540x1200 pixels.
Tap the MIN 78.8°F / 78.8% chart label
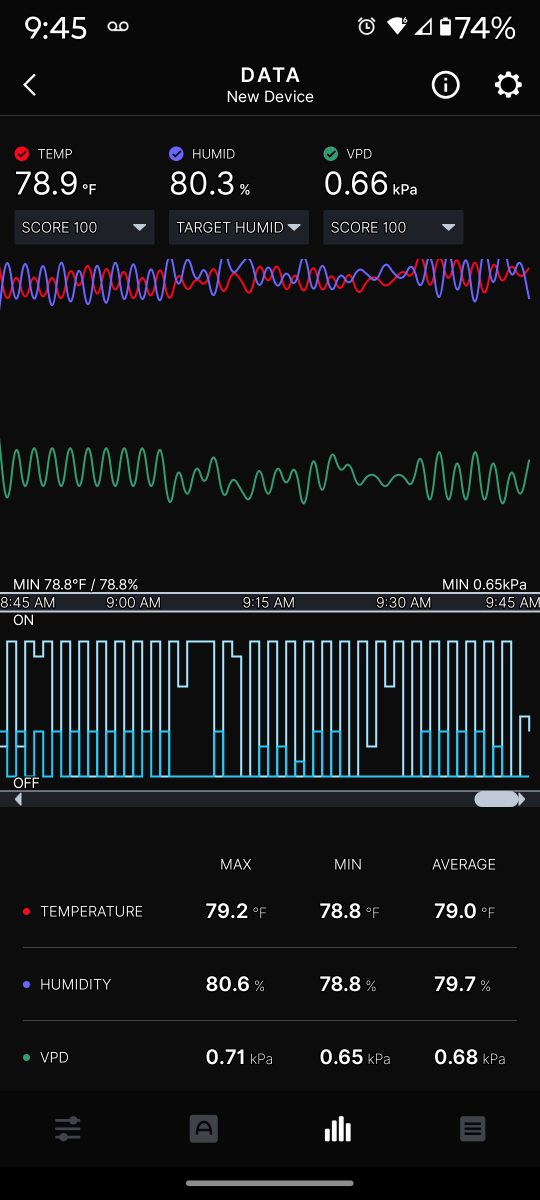click(x=76, y=584)
